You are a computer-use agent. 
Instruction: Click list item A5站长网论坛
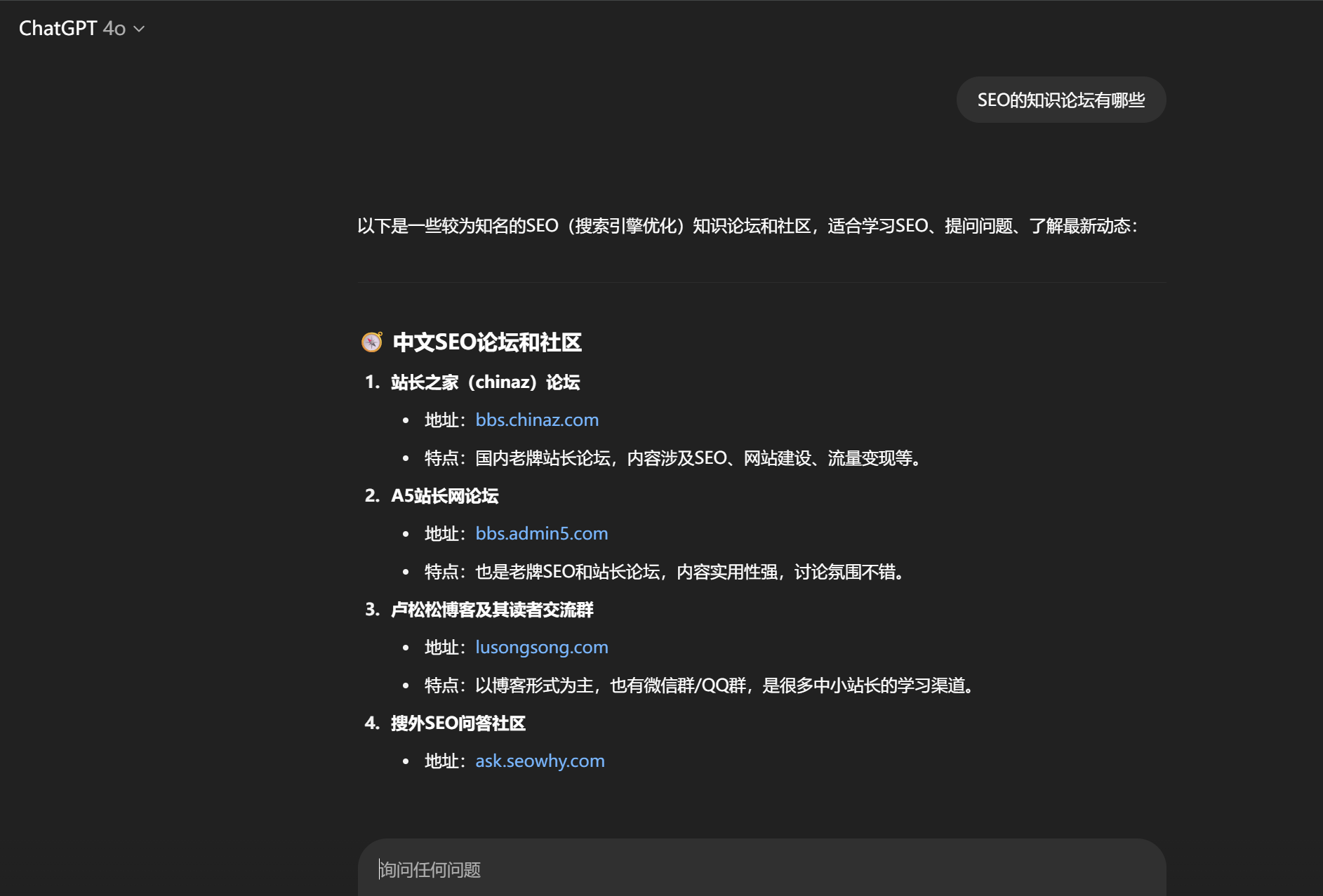(x=444, y=495)
